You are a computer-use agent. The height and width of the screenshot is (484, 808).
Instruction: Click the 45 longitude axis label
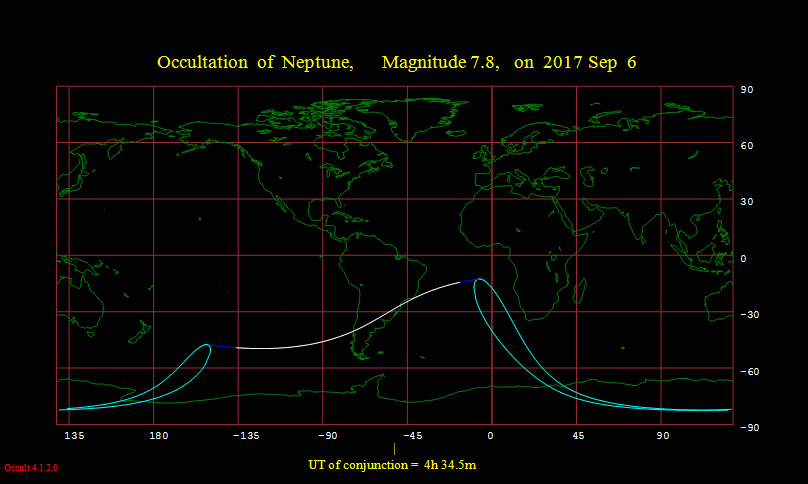pos(579,436)
